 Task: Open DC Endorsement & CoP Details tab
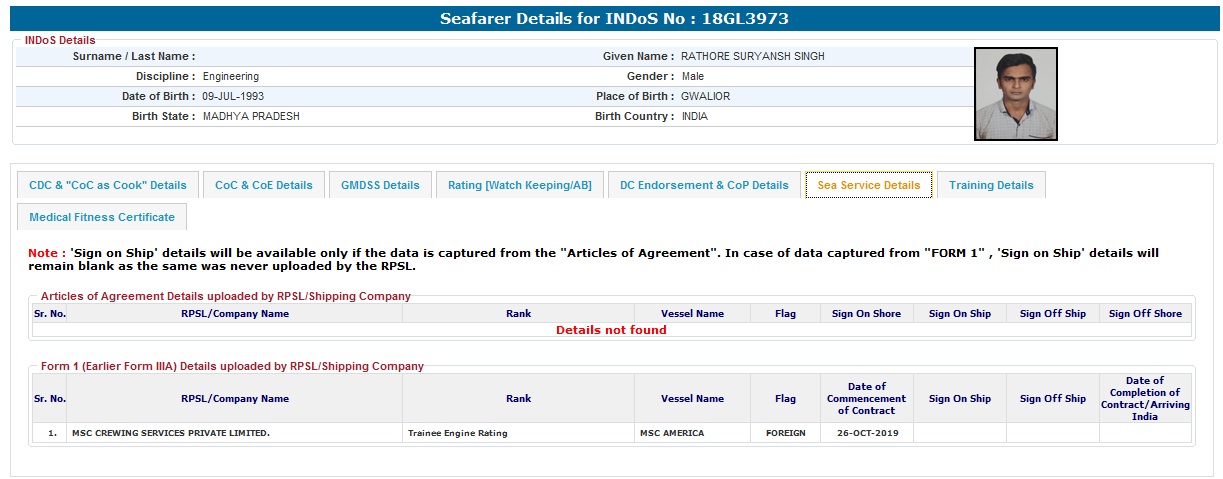704,185
